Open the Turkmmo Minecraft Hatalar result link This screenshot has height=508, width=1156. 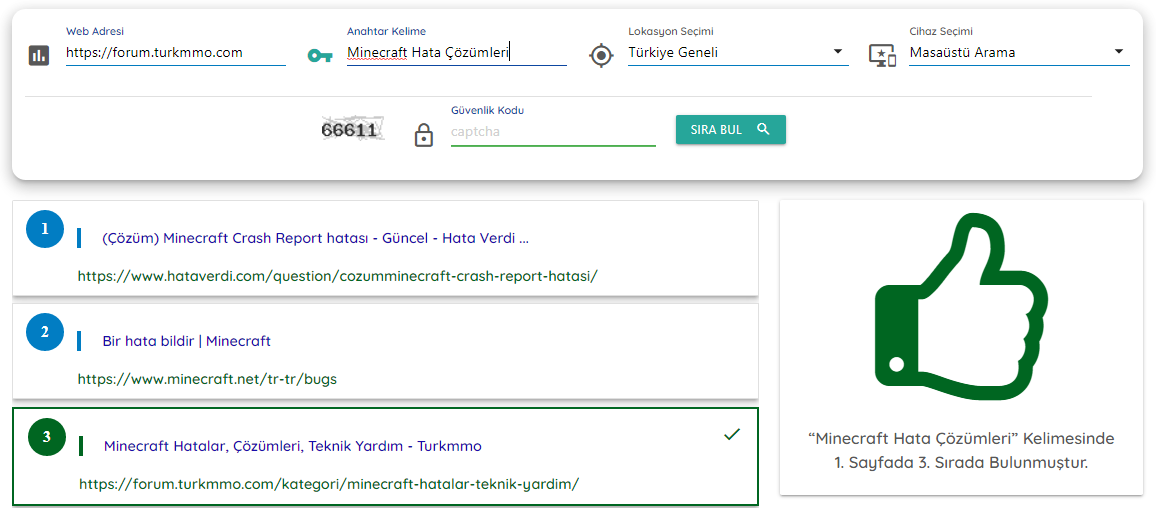tap(293, 446)
